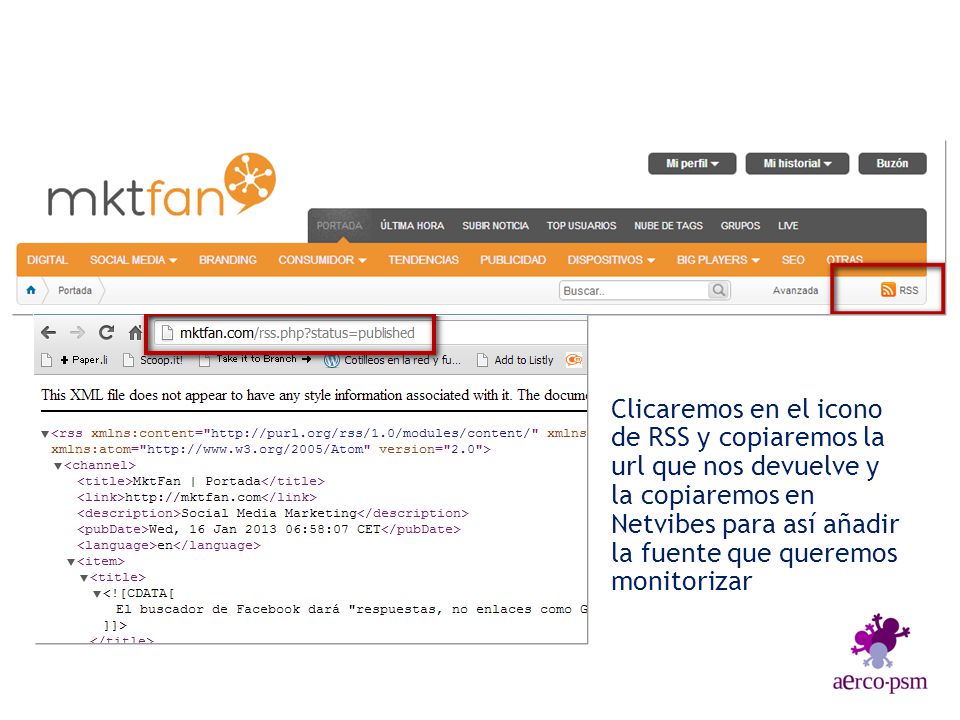Open Cotilleos en la red bookmark

point(392,360)
